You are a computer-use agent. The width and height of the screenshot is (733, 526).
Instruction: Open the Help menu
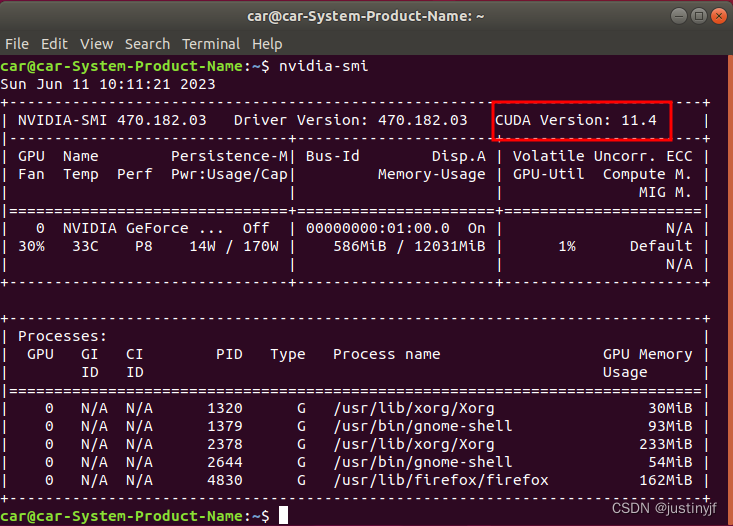tap(267, 44)
